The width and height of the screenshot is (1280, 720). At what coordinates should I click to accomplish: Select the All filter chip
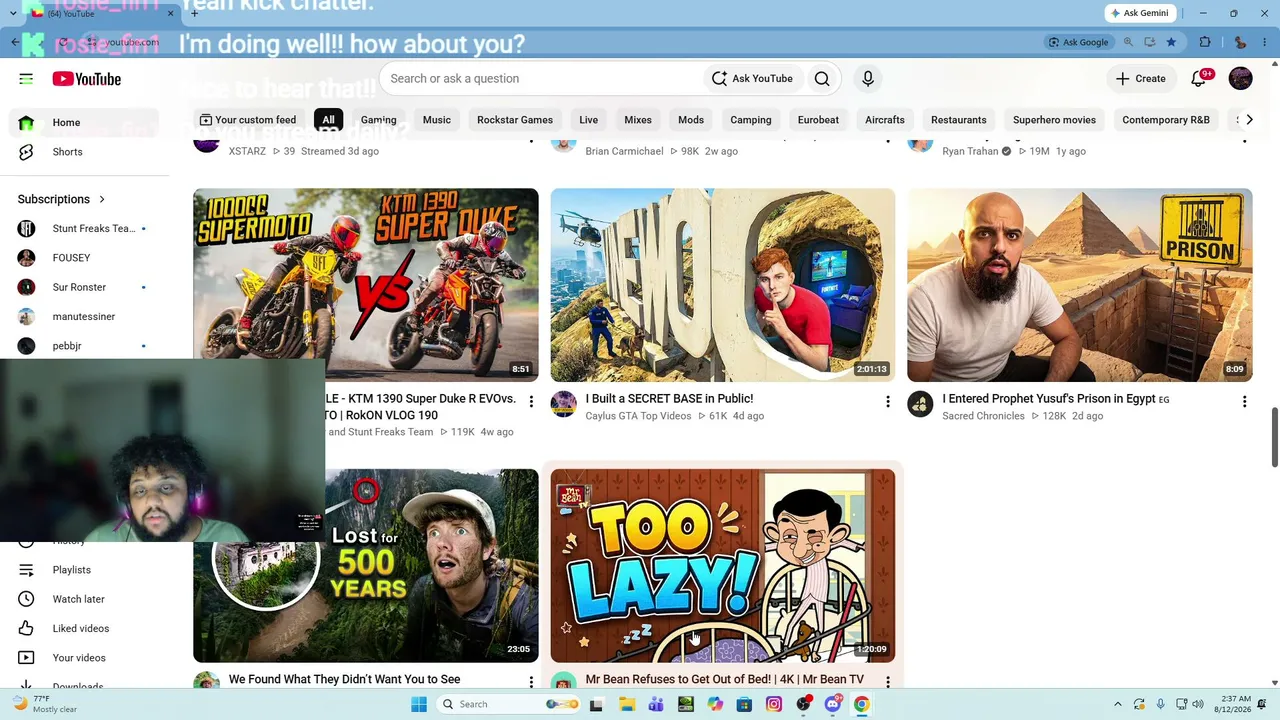tap(328, 120)
